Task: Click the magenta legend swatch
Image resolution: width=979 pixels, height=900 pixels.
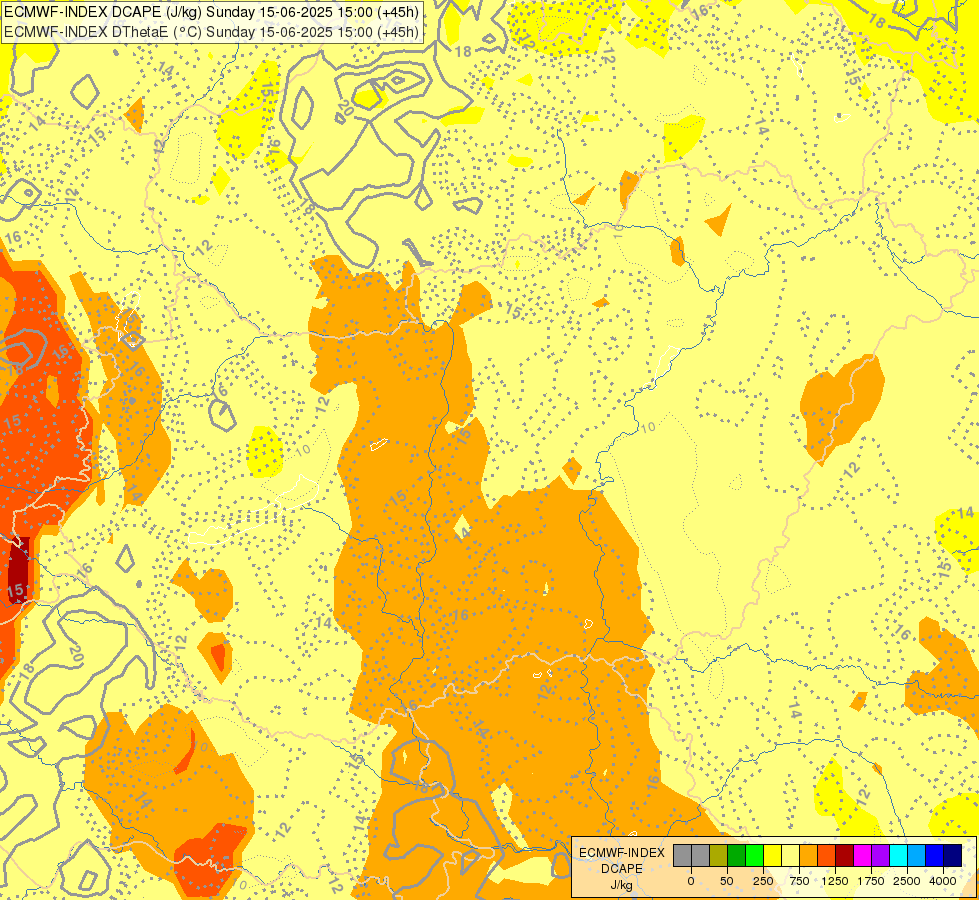Action: pyautogui.click(x=863, y=855)
